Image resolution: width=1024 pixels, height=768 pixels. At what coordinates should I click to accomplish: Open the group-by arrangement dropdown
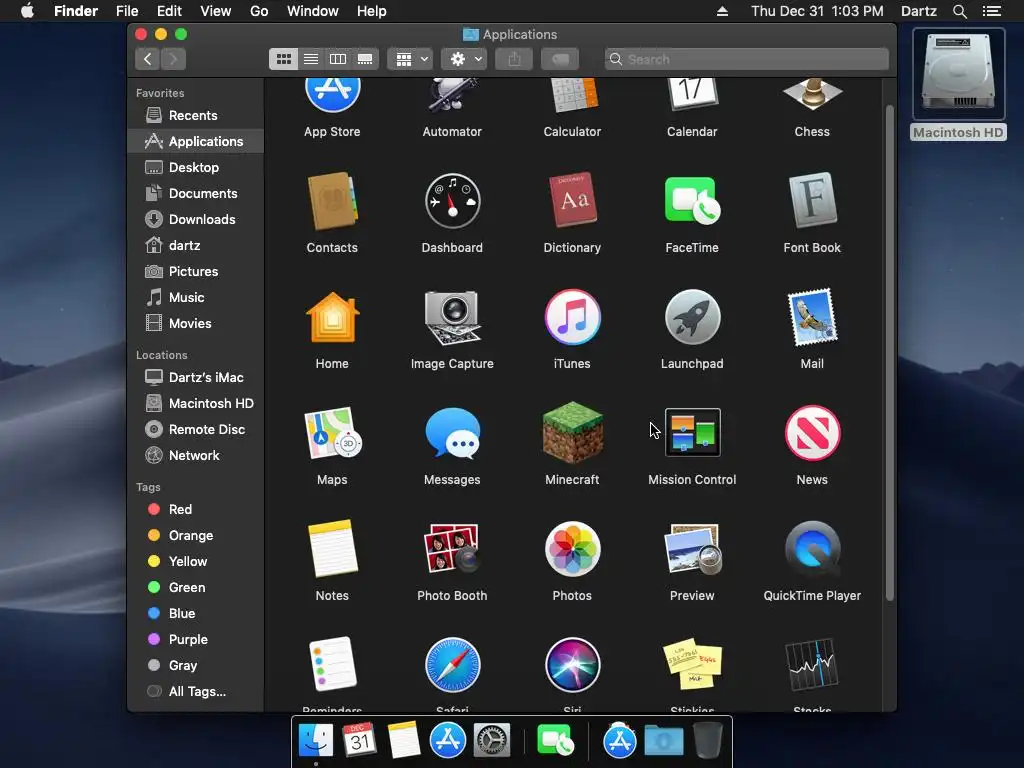tap(410, 59)
